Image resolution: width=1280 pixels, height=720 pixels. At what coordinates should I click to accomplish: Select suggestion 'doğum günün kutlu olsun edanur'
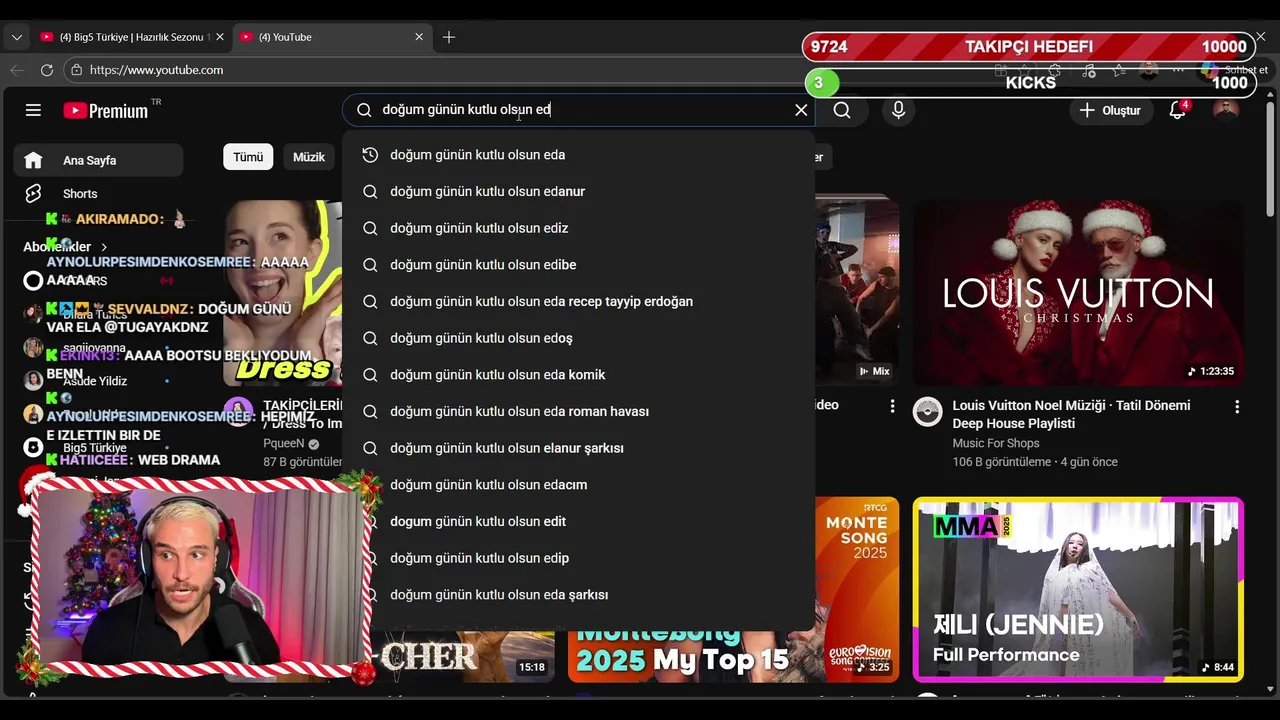coord(579,191)
